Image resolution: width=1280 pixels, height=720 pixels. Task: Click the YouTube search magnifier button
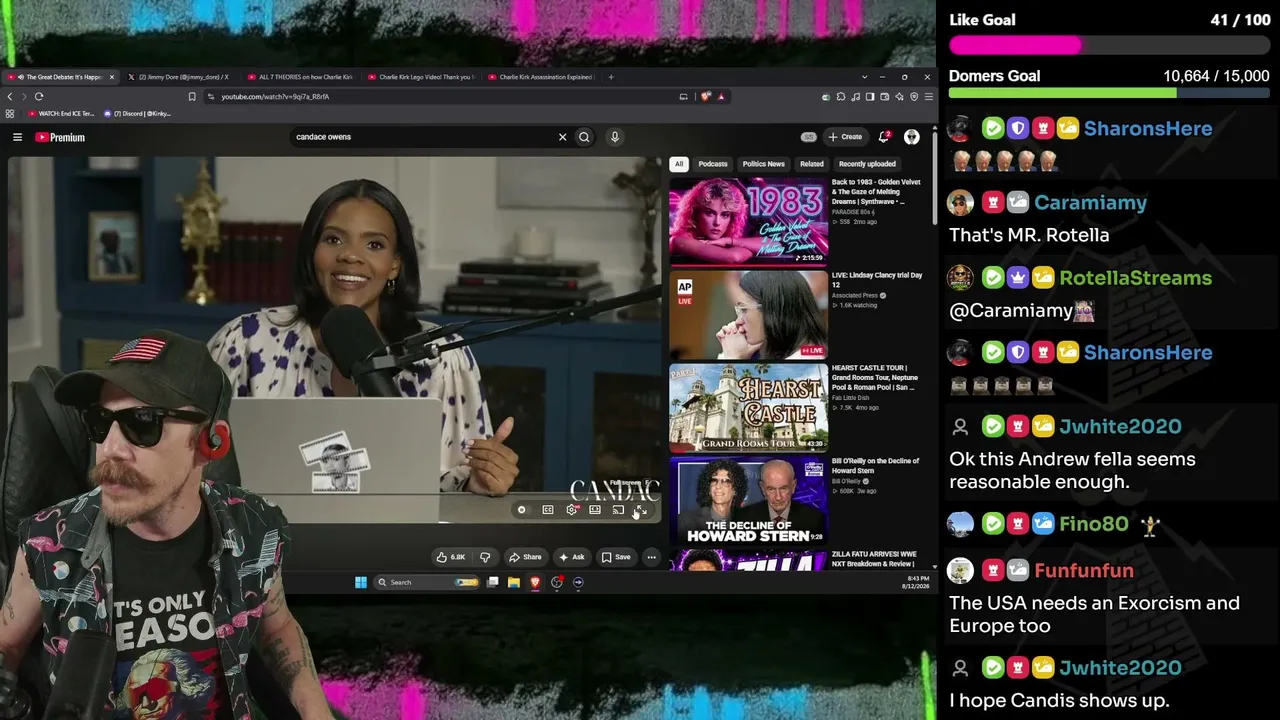pyautogui.click(x=584, y=137)
